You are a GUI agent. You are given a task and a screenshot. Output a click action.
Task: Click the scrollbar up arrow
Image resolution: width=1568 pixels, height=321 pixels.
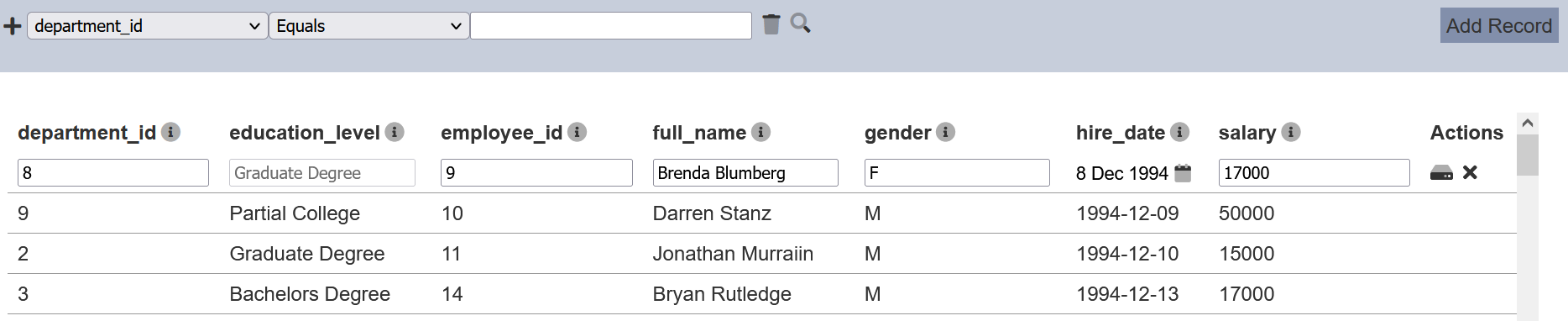[x=1528, y=124]
